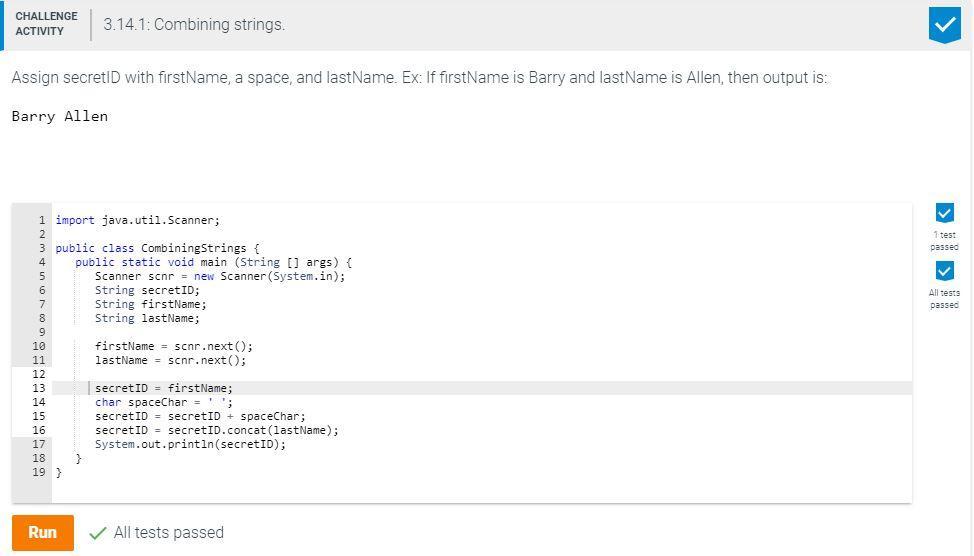Click line number 19 in the editor gutter

click(x=39, y=472)
